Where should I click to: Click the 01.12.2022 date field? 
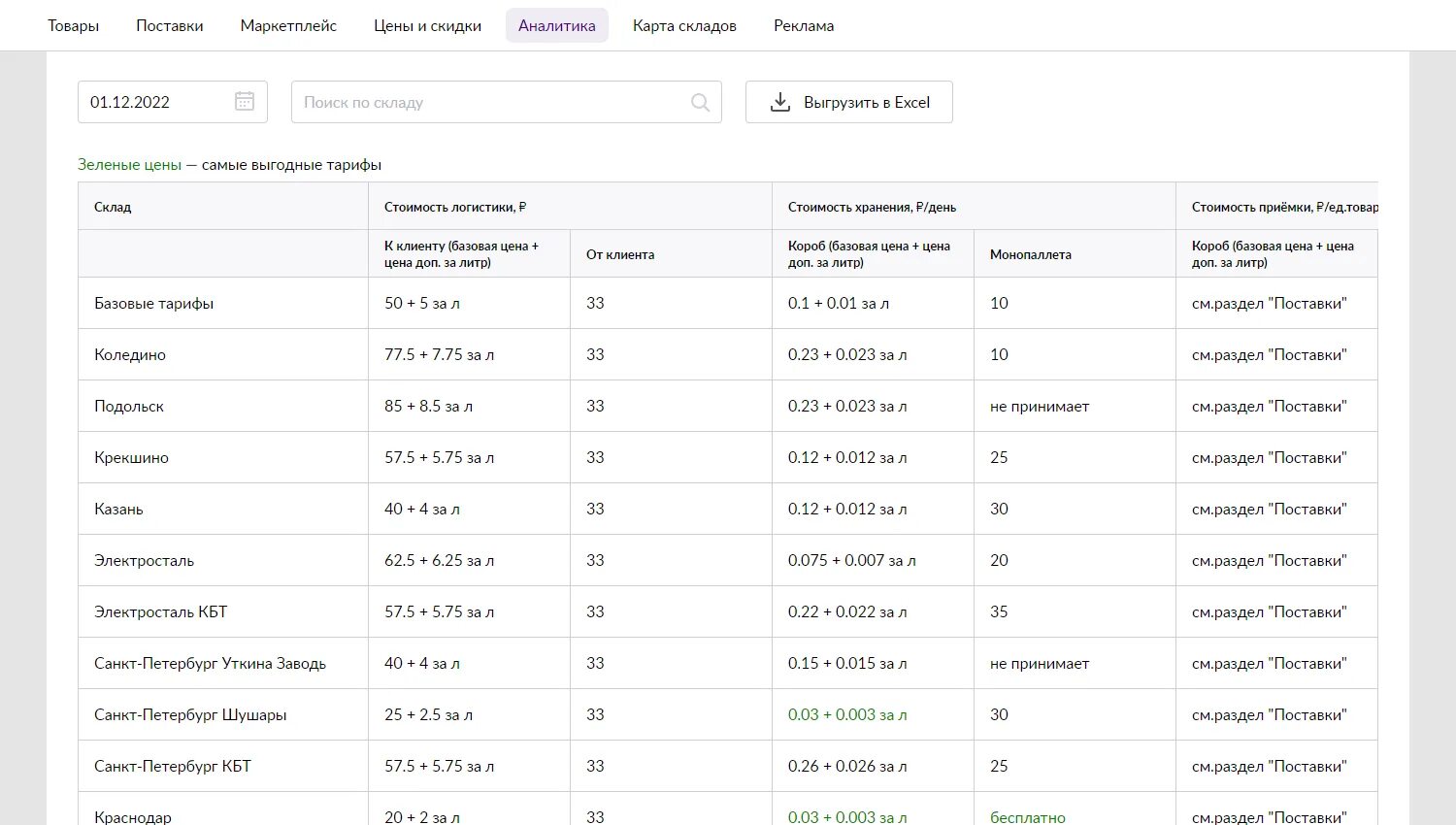(155, 102)
